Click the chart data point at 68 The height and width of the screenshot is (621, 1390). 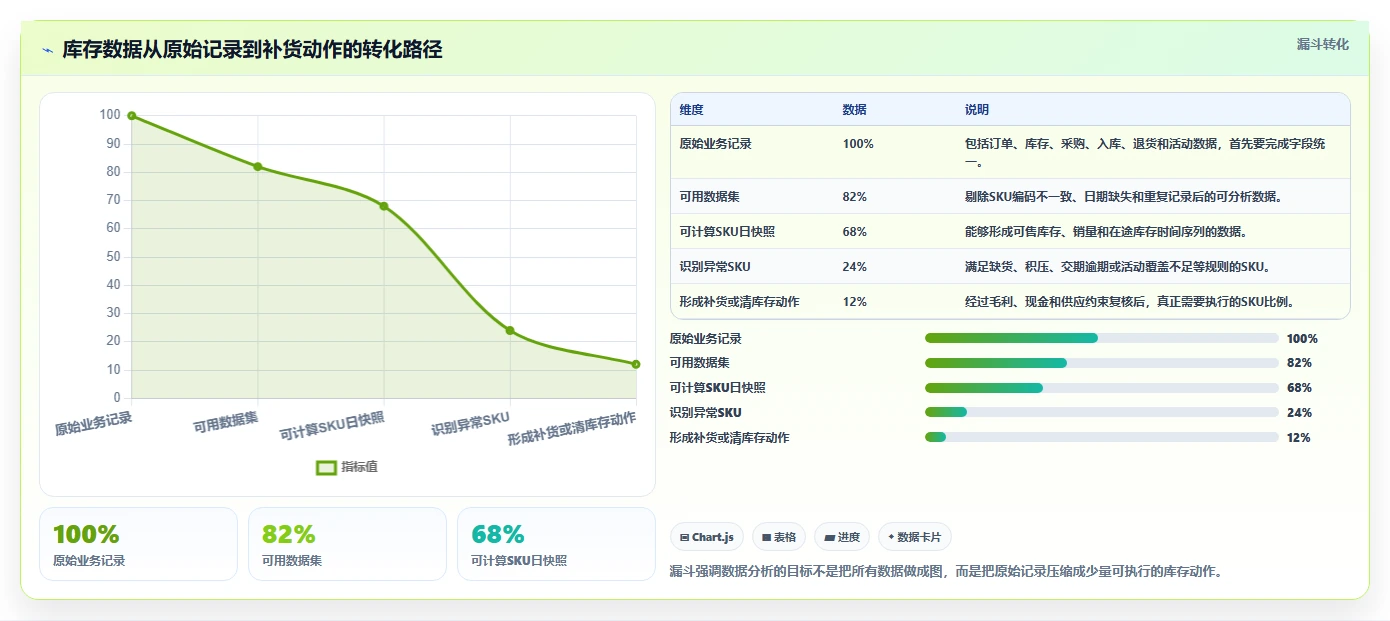coord(384,206)
